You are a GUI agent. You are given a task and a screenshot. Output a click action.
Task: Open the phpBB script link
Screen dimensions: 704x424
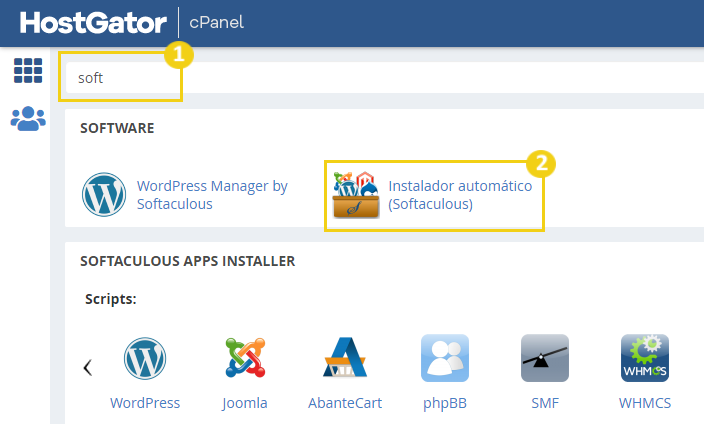445,403
